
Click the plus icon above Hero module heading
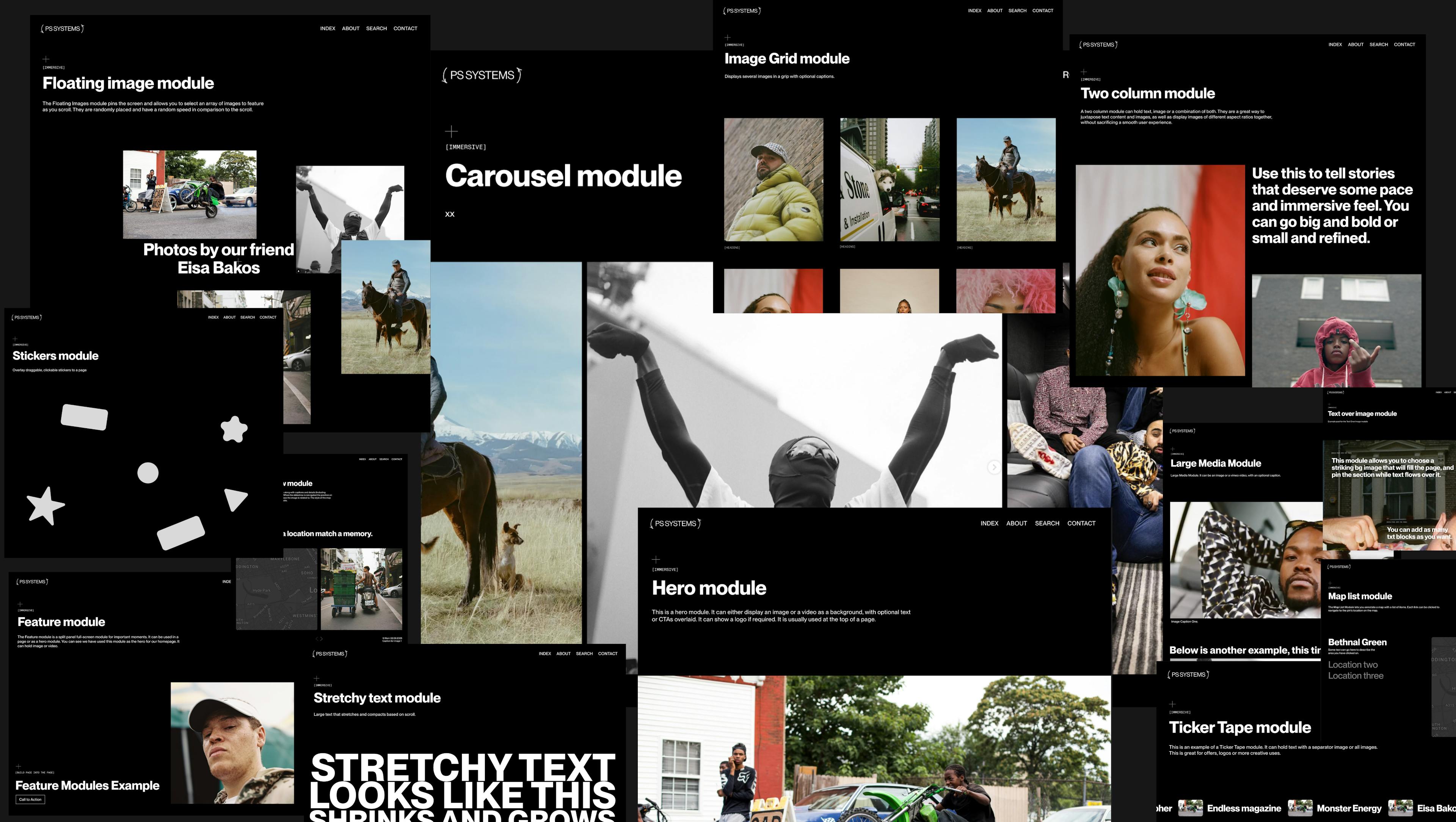[x=656, y=560]
